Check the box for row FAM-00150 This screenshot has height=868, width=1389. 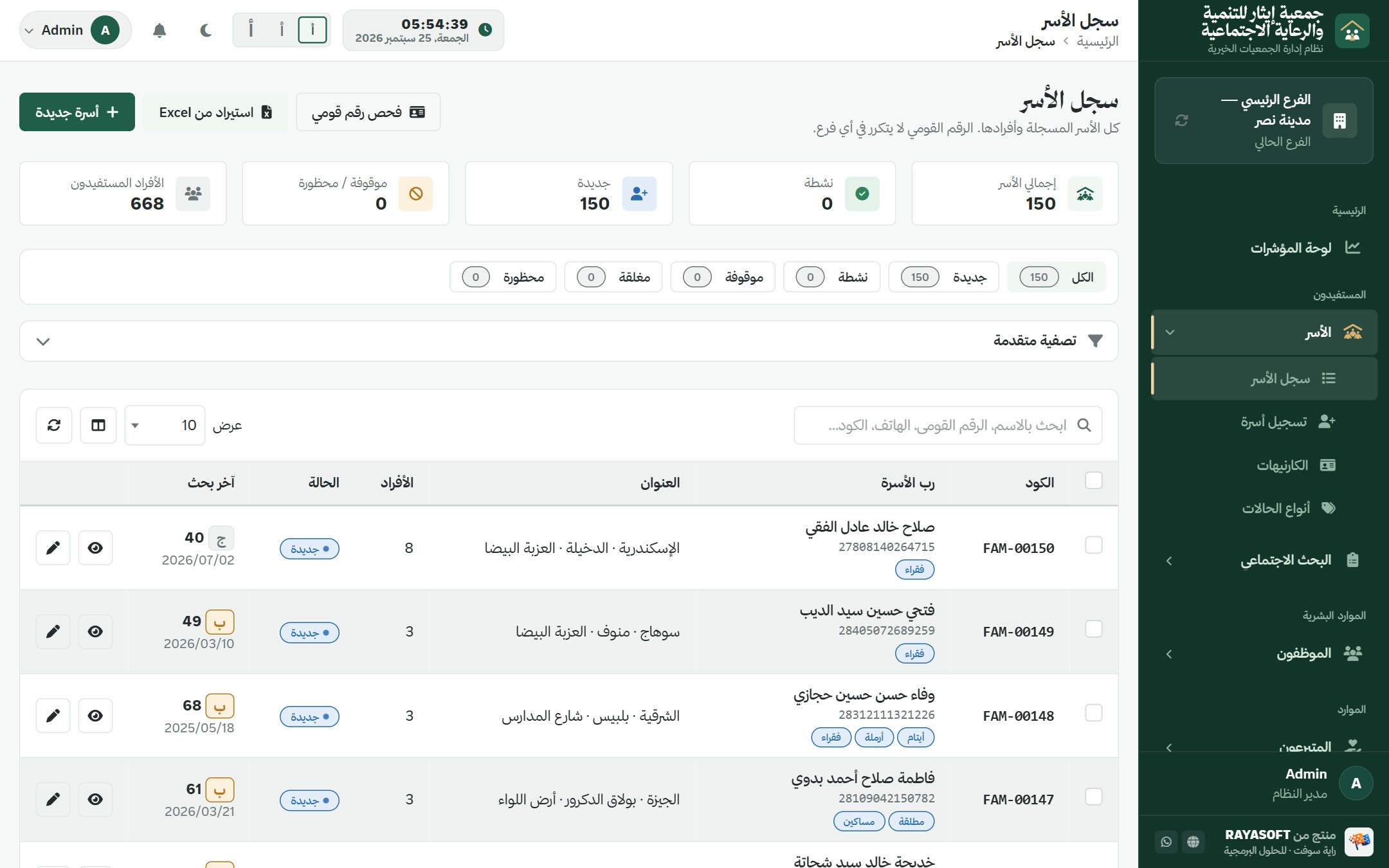tap(1094, 545)
